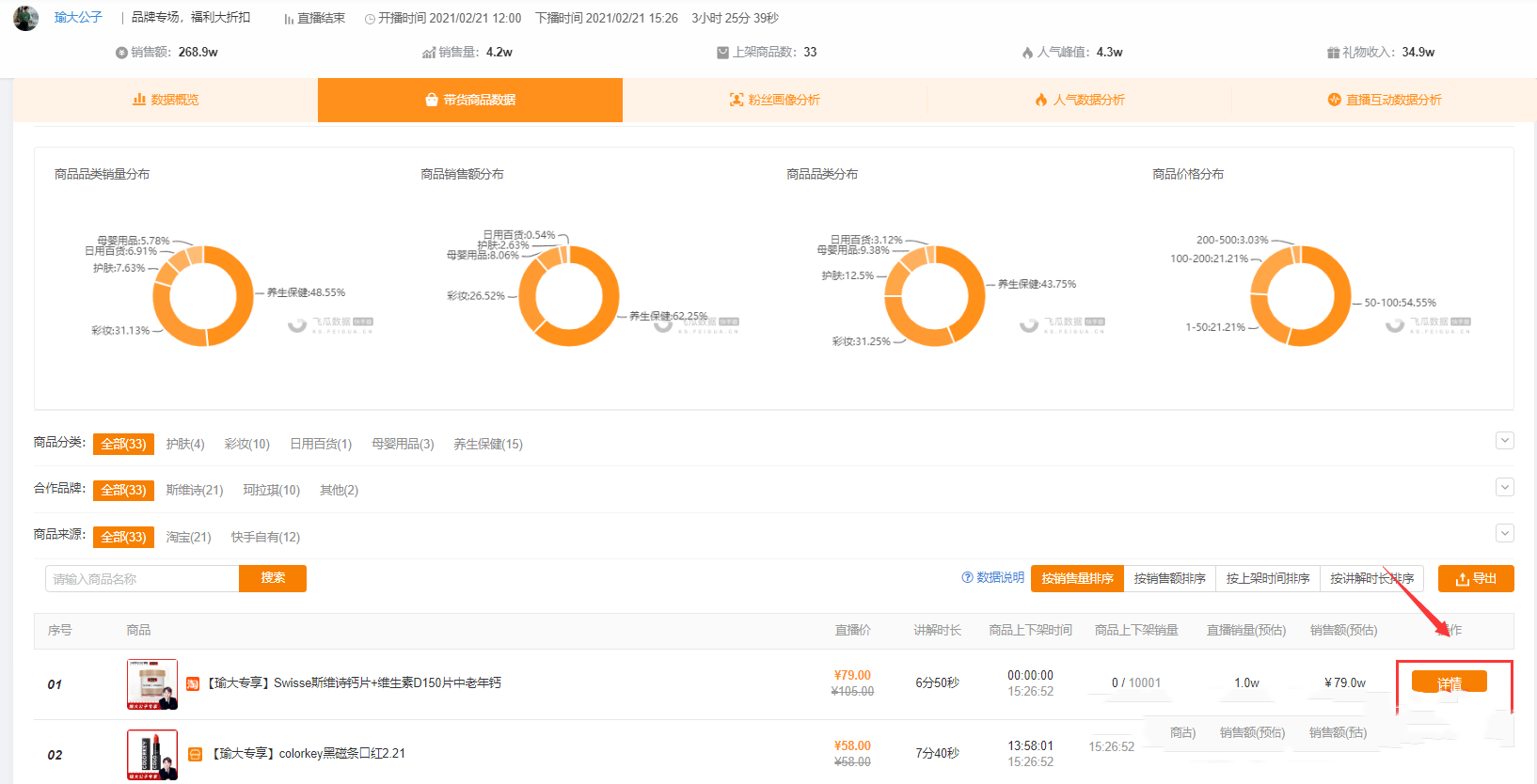Filter source by 快手自有(12)

click(265, 537)
